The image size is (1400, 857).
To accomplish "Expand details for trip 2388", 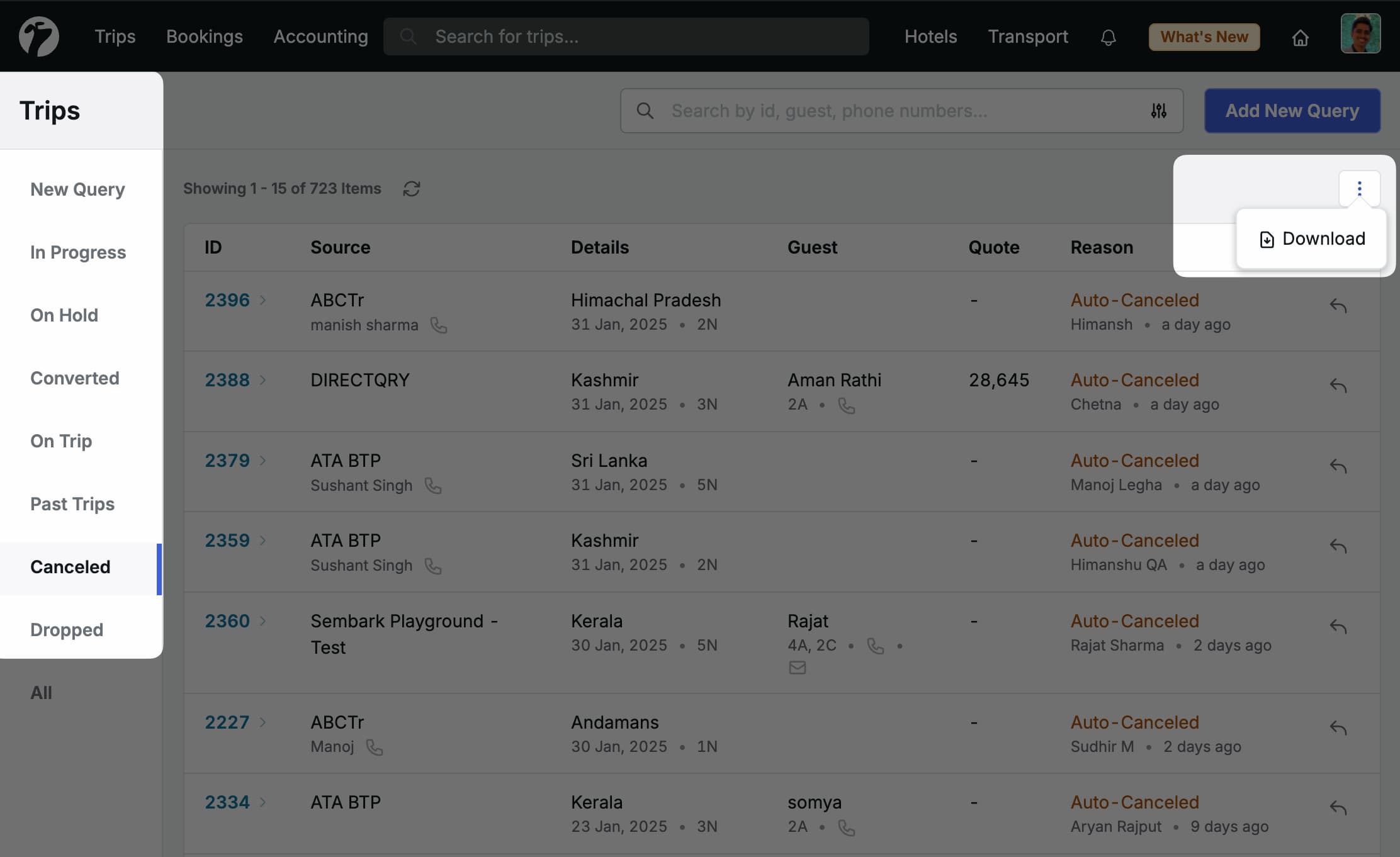I will coord(264,380).
